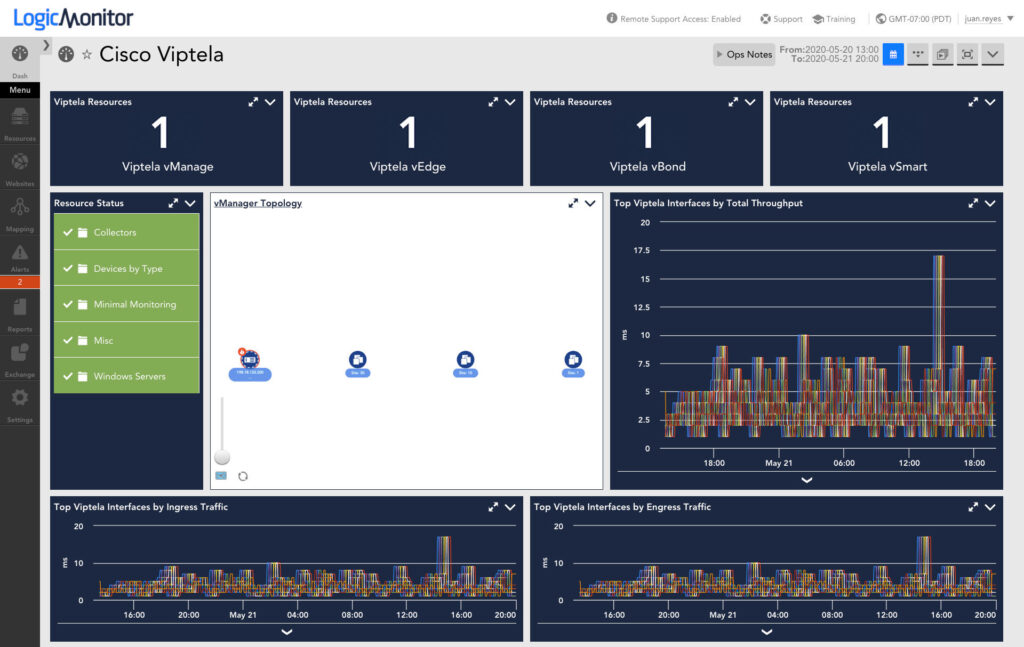1024x647 pixels.
Task: Open the Viptela vManage widget dropdown menu
Action: point(268,102)
